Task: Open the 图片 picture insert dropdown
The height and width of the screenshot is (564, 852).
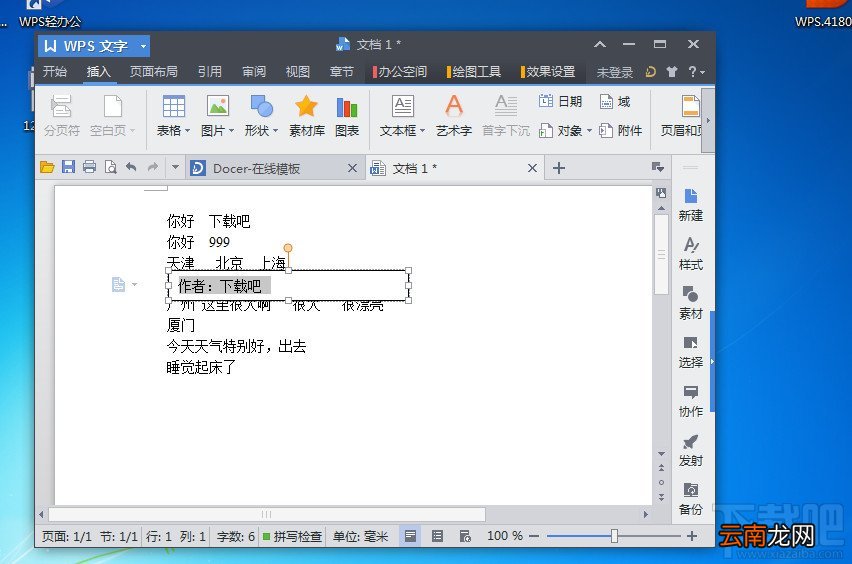Action: (217, 115)
